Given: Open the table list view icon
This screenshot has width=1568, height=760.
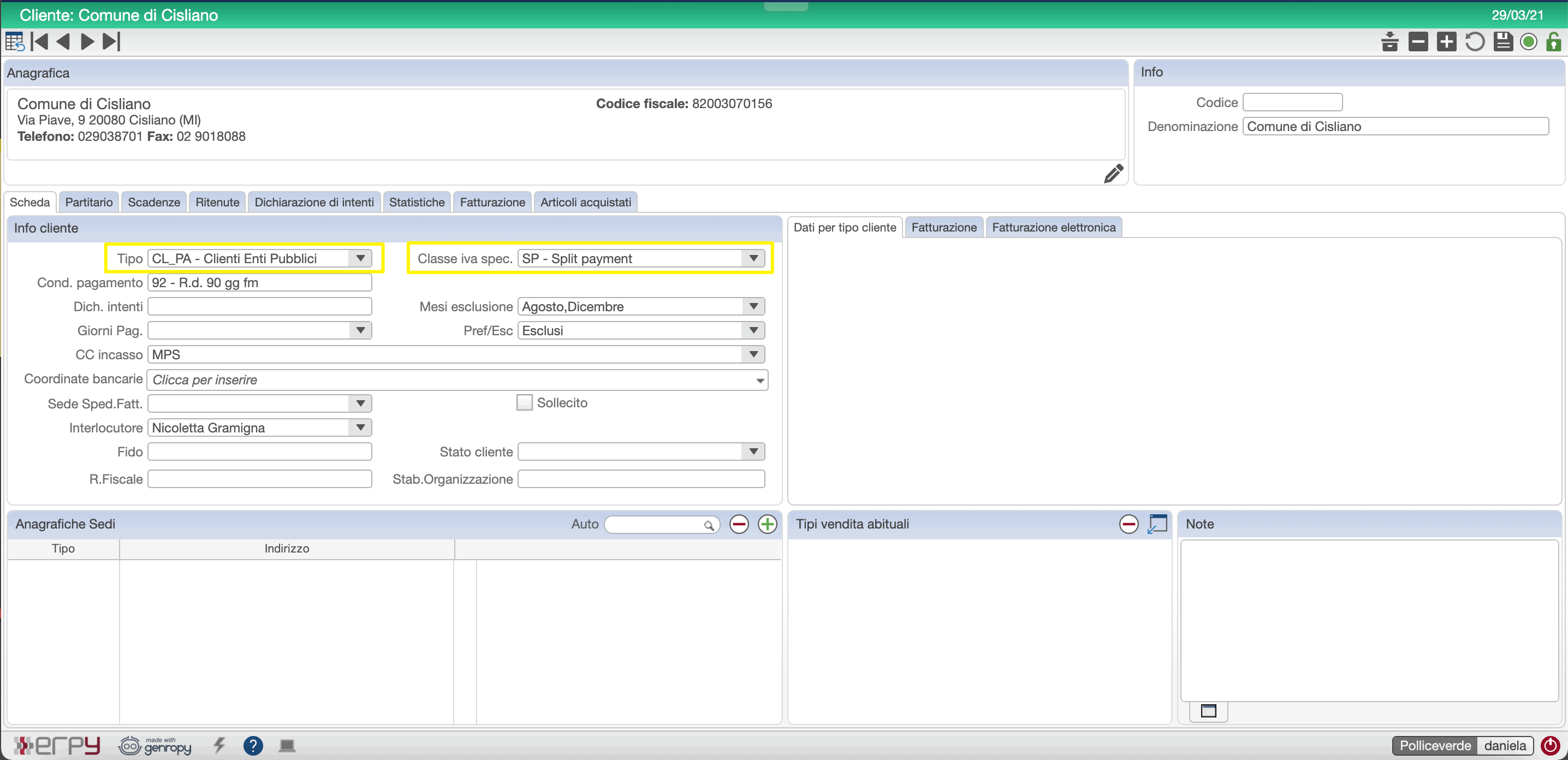Looking at the screenshot, I should (15, 41).
